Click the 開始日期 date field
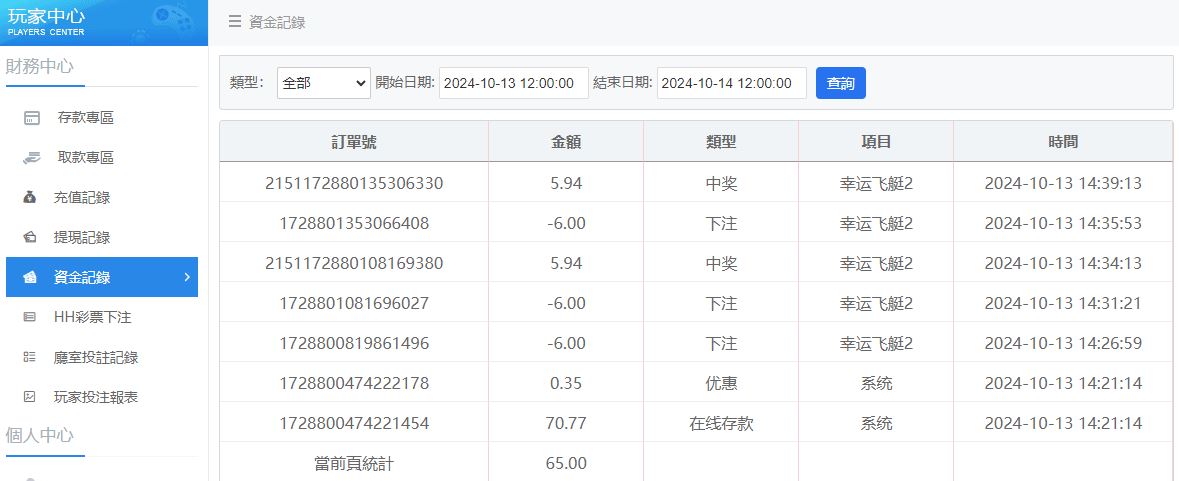Viewport: 1179px width, 481px height. pos(513,83)
